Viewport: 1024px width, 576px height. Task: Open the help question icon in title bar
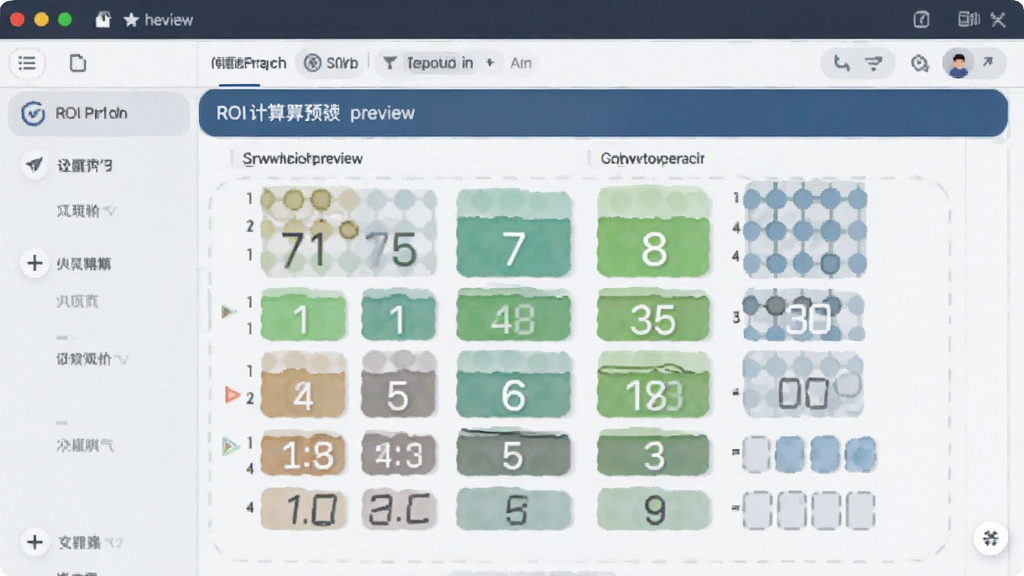(921, 20)
